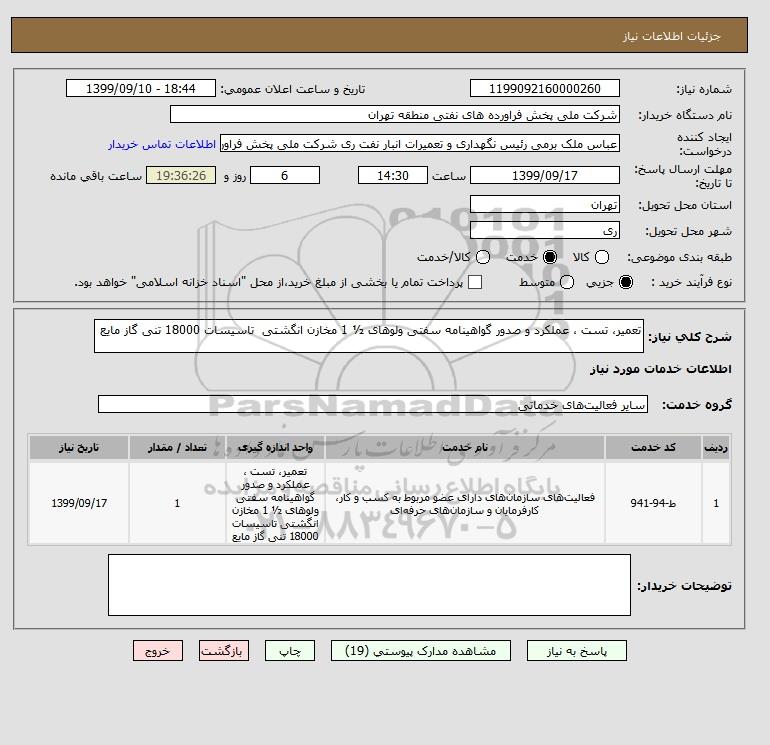Select the جزیی purchase type radio

tap(626, 282)
